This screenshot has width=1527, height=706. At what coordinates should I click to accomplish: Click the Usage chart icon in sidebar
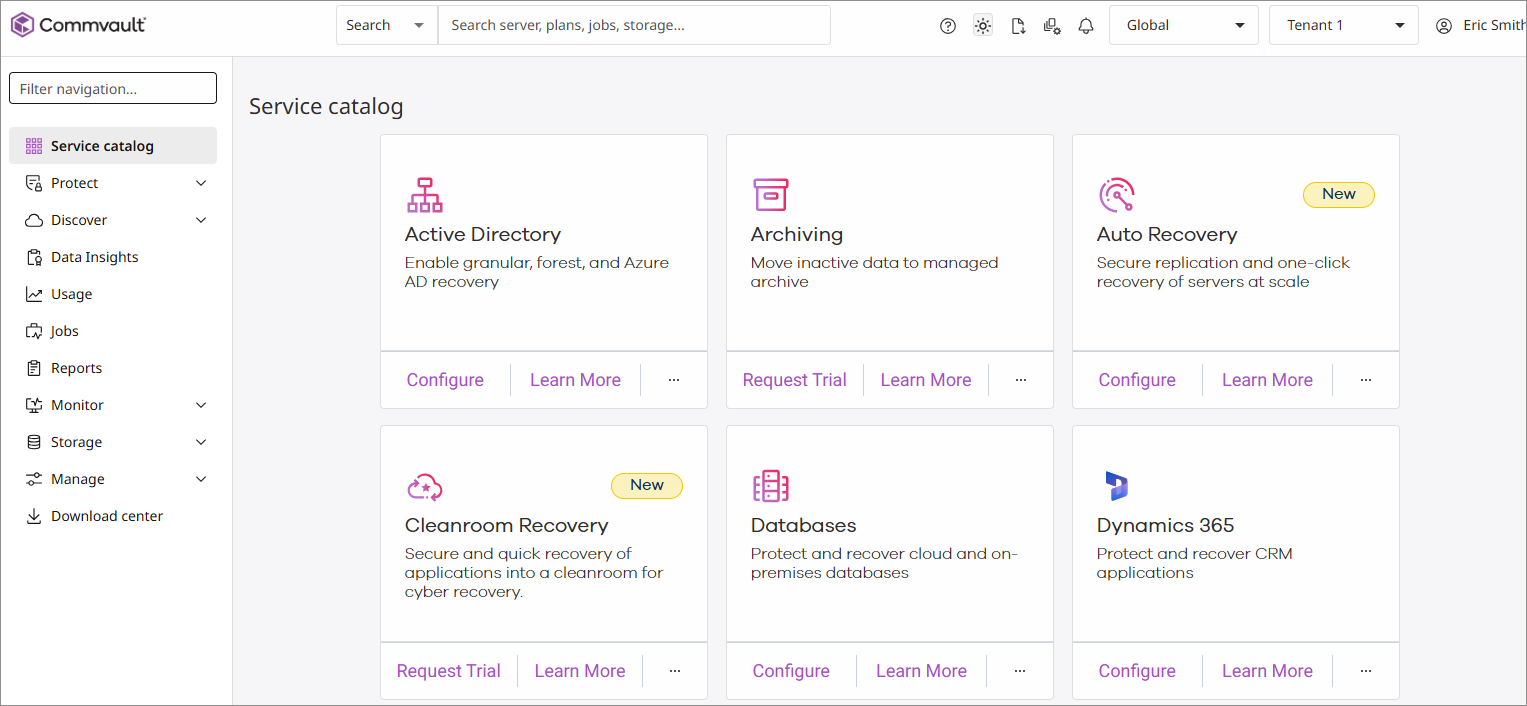coord(34,294)
